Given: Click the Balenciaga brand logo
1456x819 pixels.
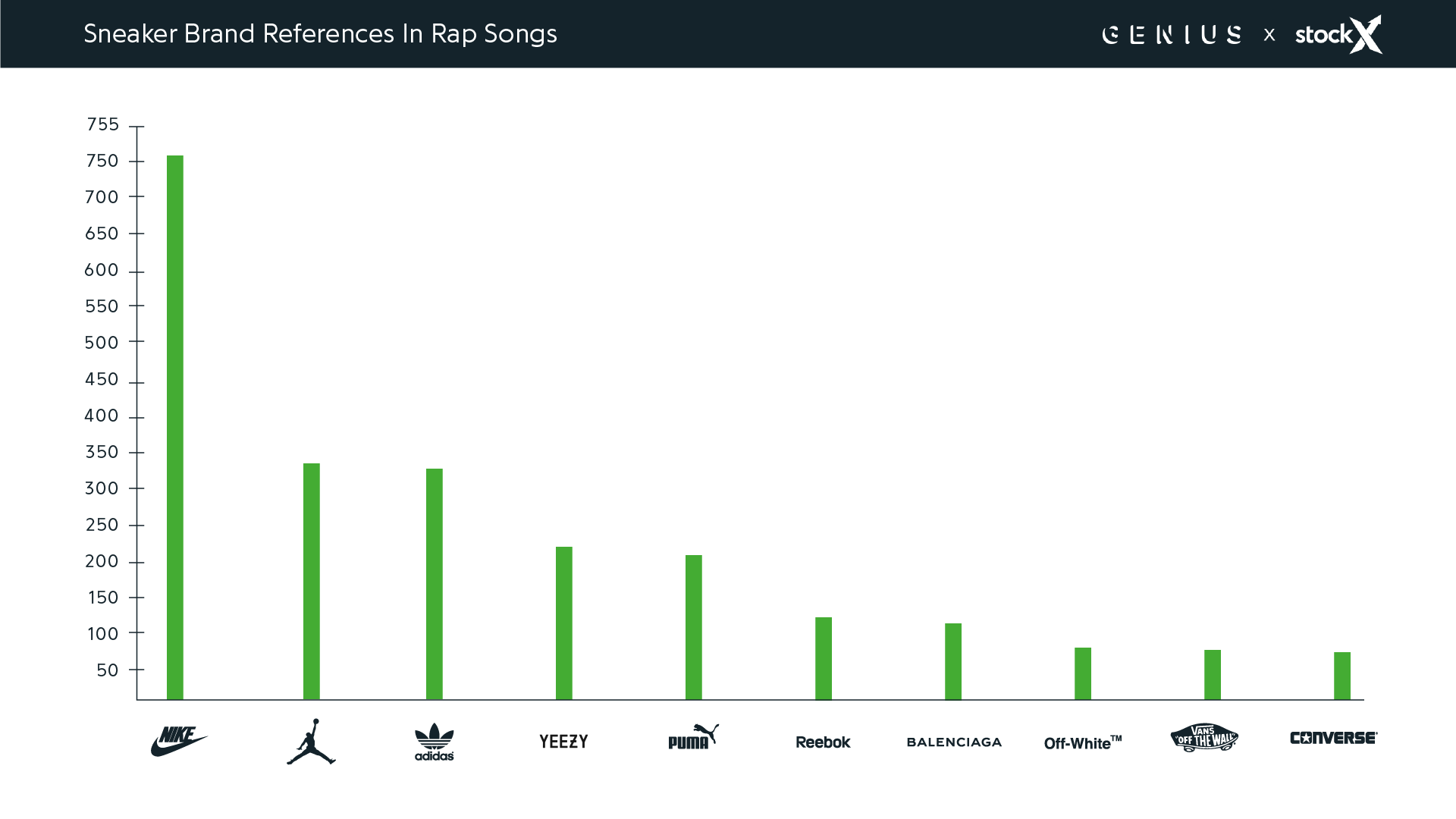Looking at the screenshot, I should click(954, 742).
